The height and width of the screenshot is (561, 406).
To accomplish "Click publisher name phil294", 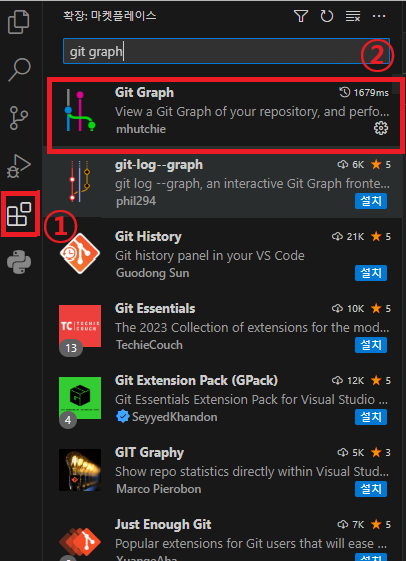I will 136,201.
